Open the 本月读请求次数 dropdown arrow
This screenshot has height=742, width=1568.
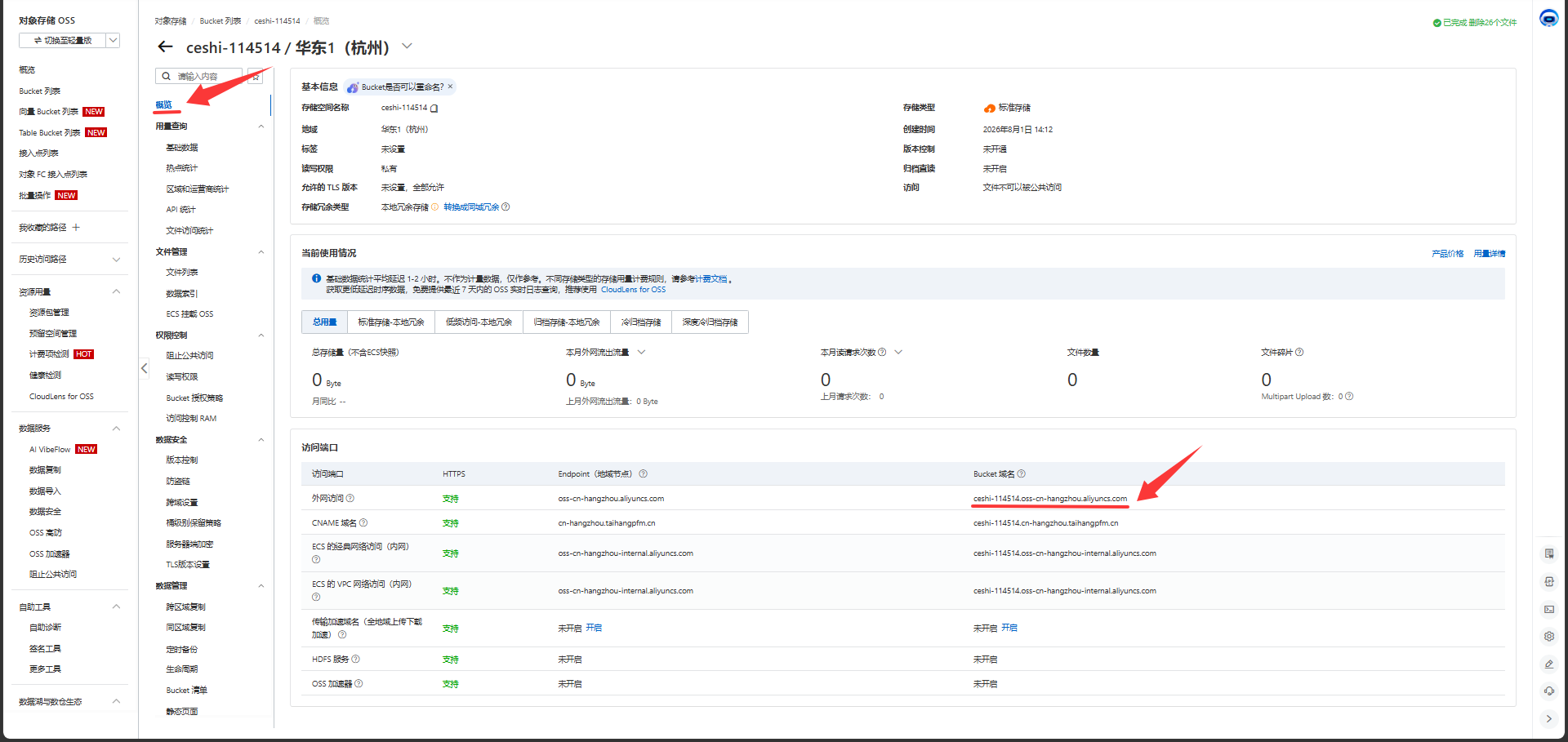(898, 353)
